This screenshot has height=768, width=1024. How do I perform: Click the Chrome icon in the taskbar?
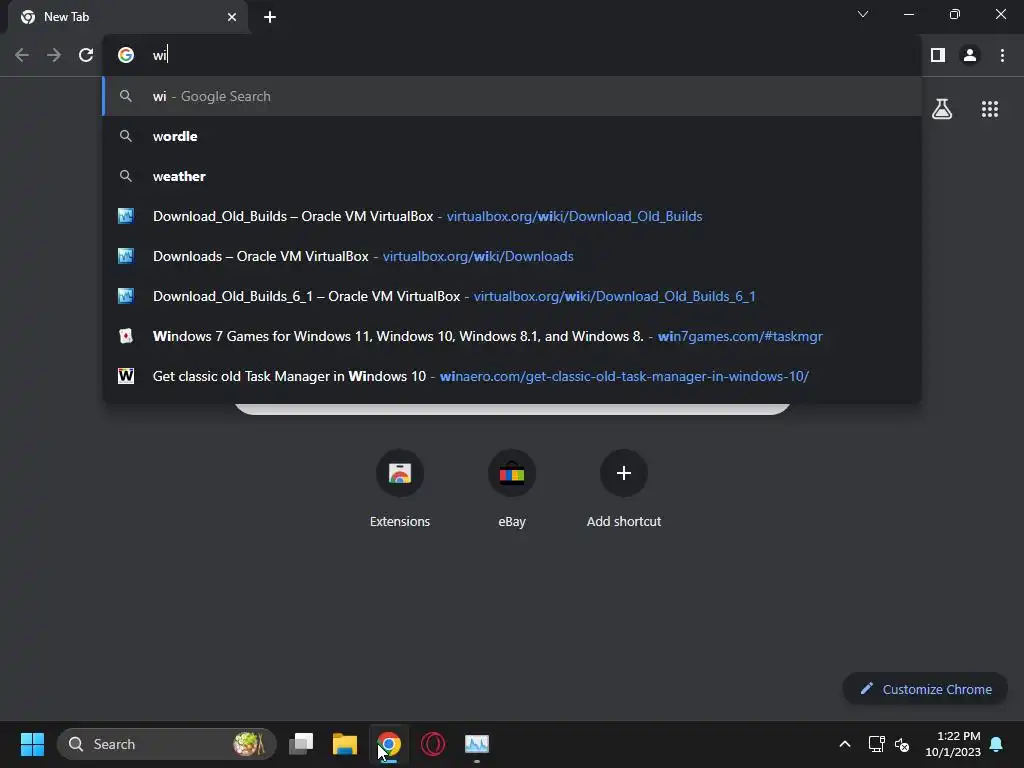click(x=389, y=744)
